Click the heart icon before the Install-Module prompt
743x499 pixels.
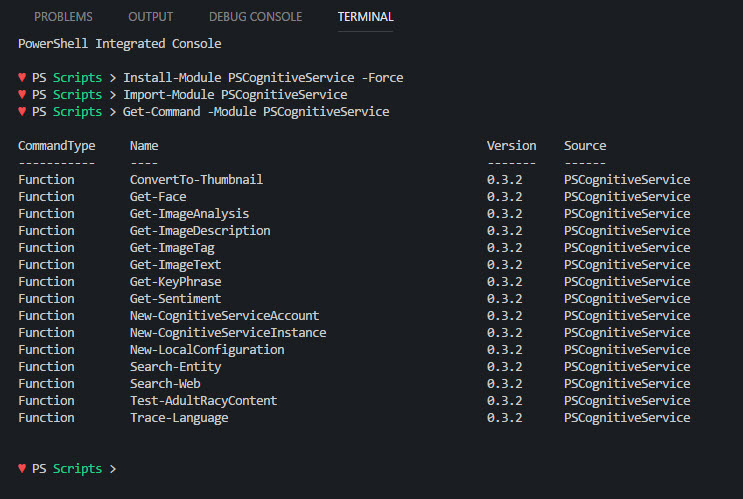(22, 77)
